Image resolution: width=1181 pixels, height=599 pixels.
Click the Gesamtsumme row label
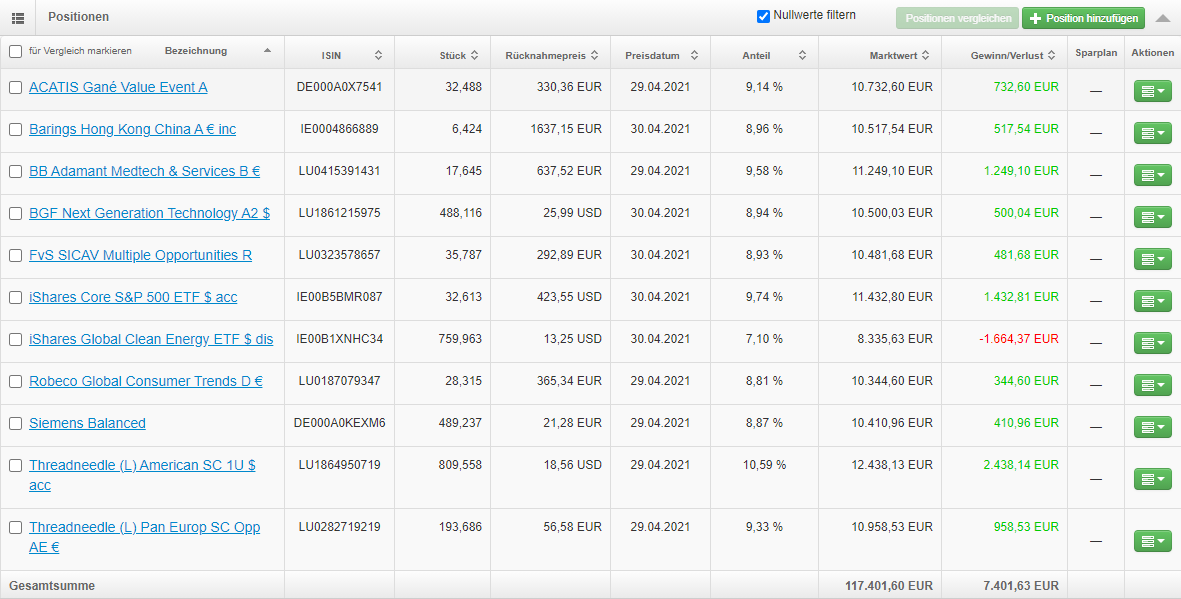point(52,585)
